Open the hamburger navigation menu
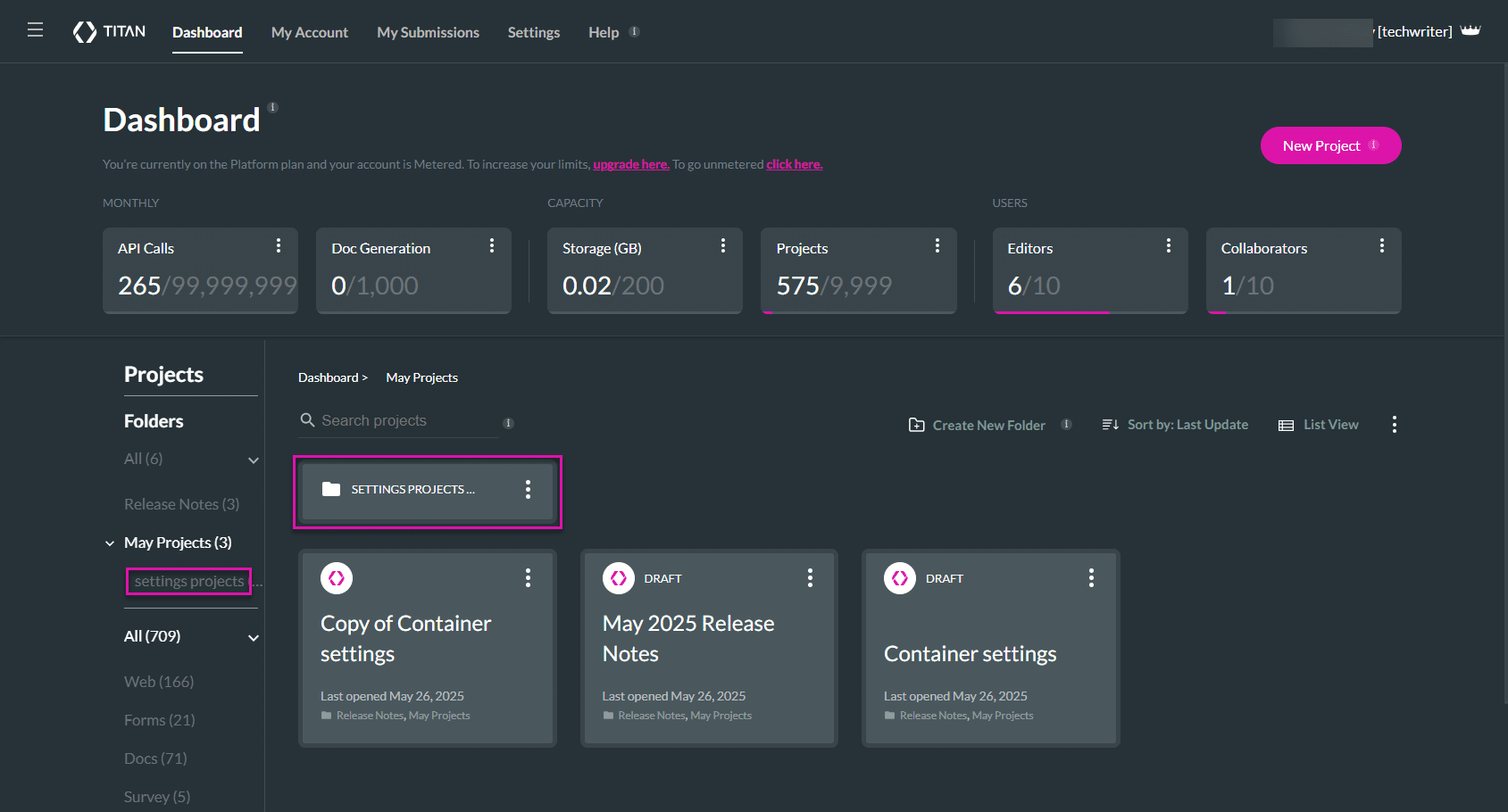 [x=36, y=30]
